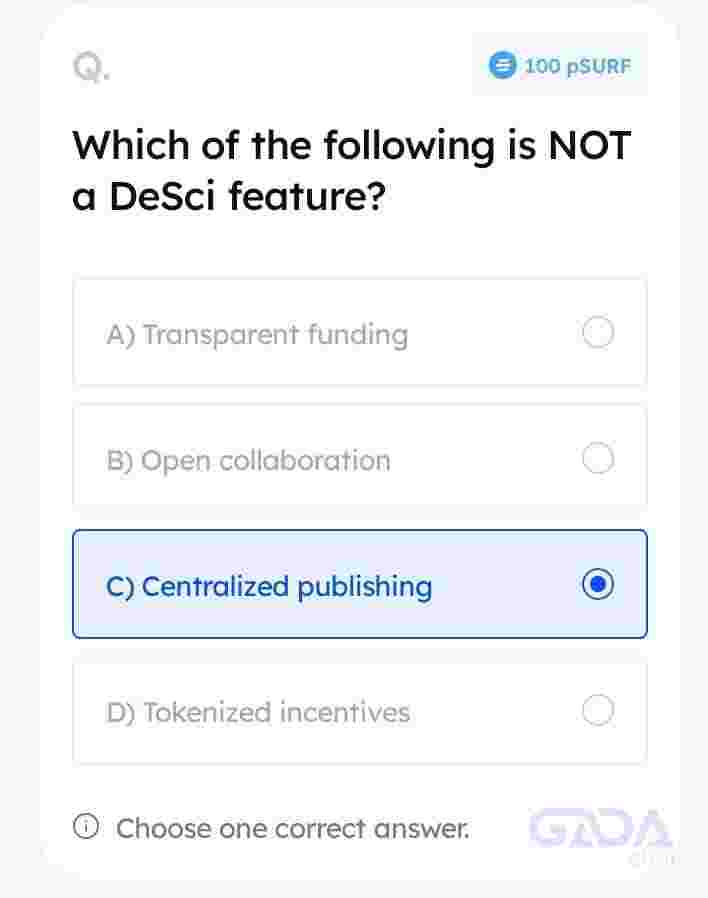Click the C) Centralized publishing label text
This screenshot has height=898, width=708.
point(269,587)
